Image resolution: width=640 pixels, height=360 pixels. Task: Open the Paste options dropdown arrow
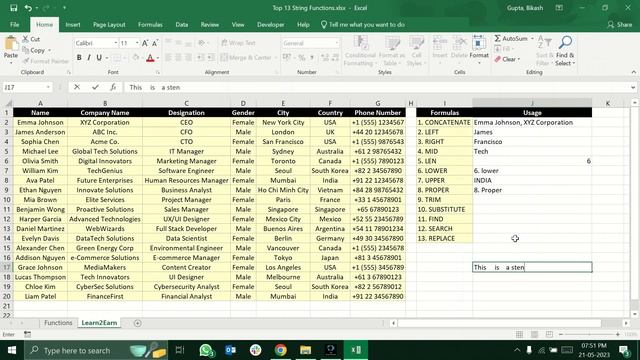(x=11, y=62)
